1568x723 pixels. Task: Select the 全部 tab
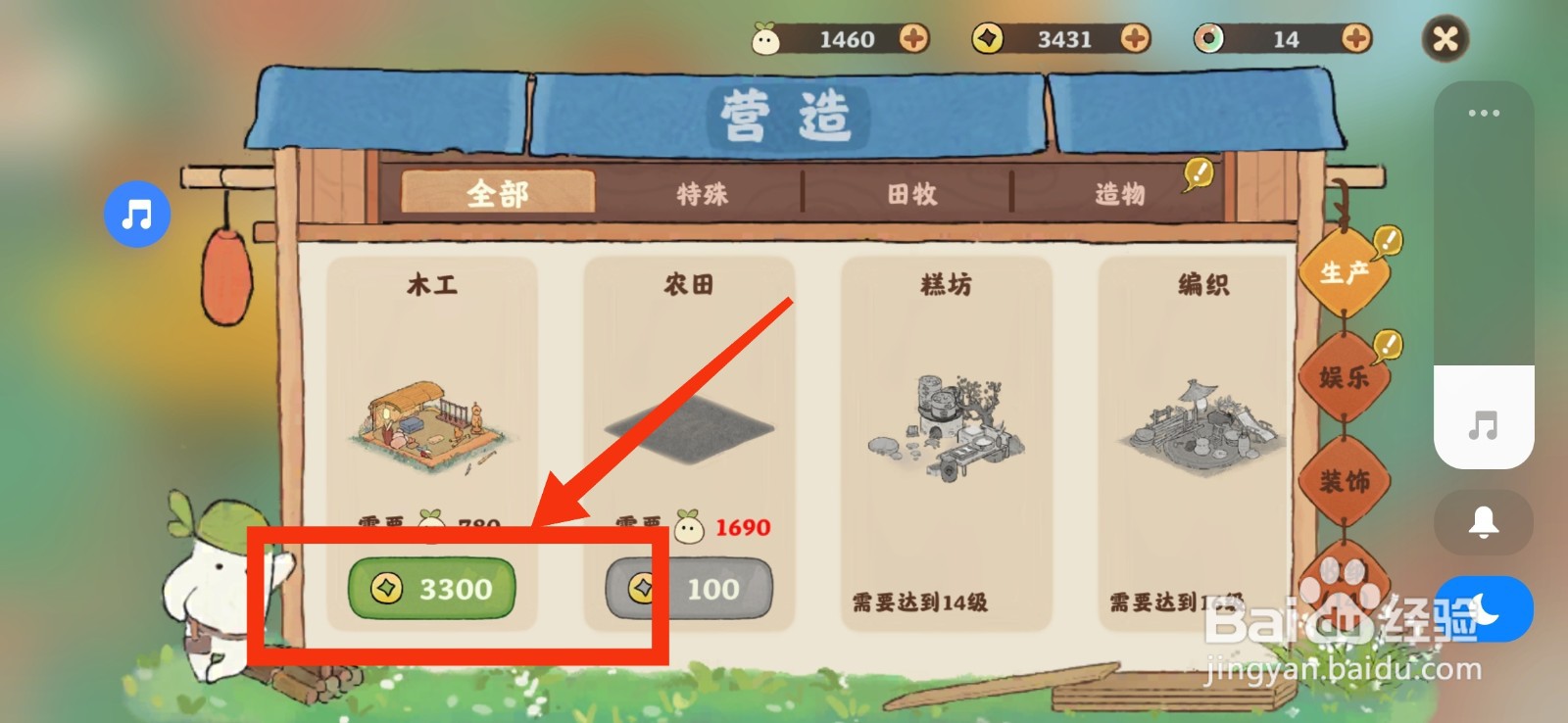tap(498, 193)
